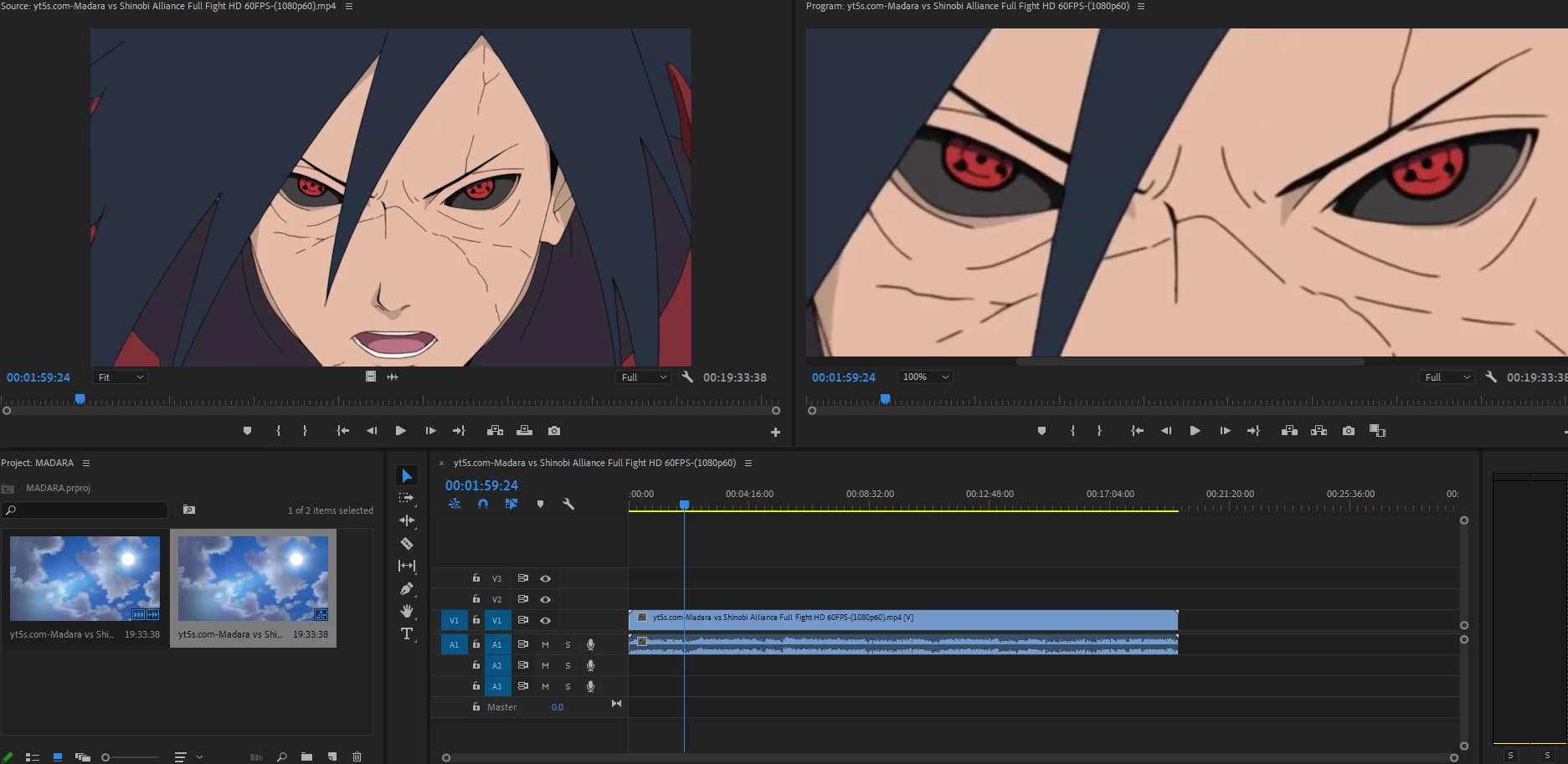Close the timeline sequence tab
This screenshot has height=764, width=1568.
click(x=442, y=463)
